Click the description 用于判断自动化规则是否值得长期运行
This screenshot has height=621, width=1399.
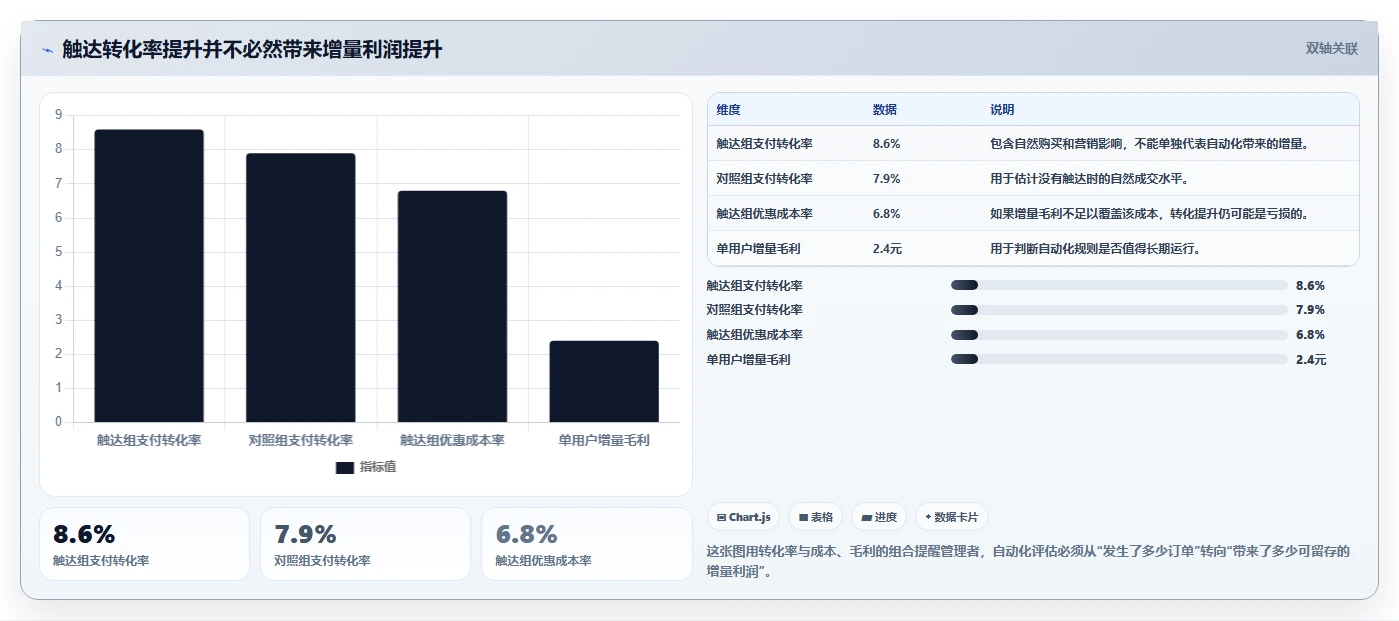pos(1095,249)
